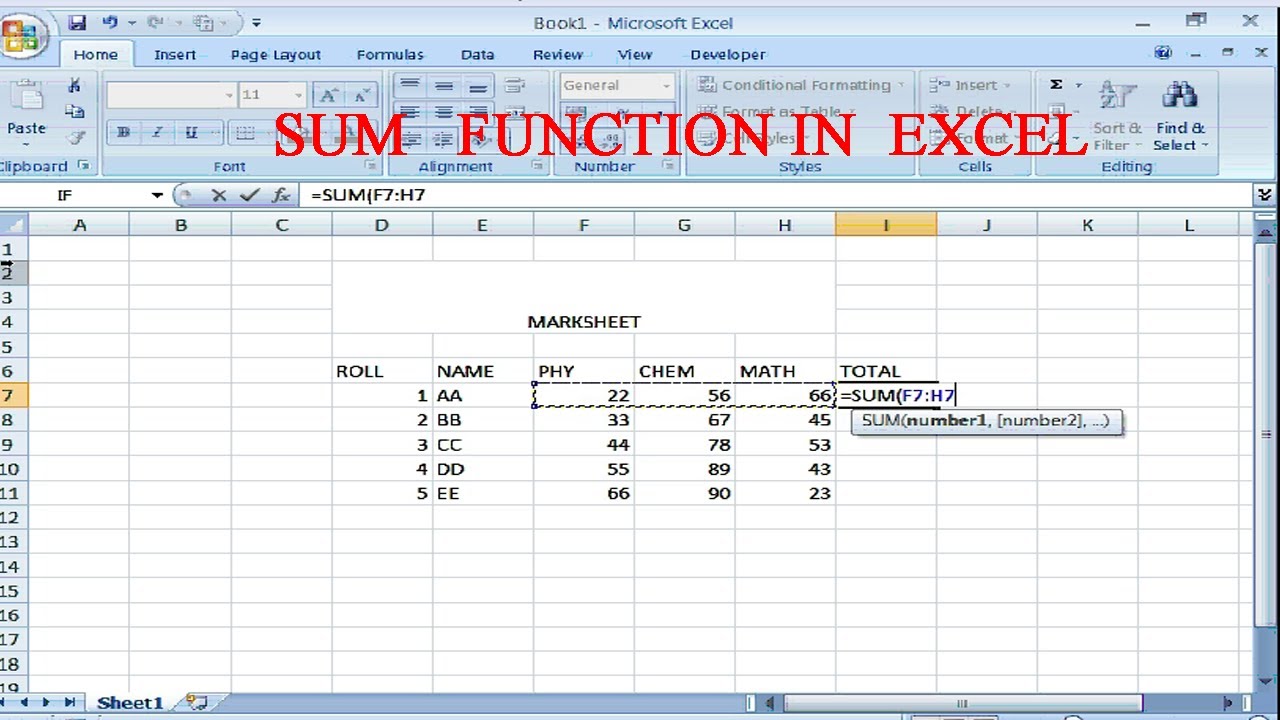Open the Clipboard pane launcher
The width and height of the screenshot is (1280, 720).
pyautogui.click(x=84, y=166)
